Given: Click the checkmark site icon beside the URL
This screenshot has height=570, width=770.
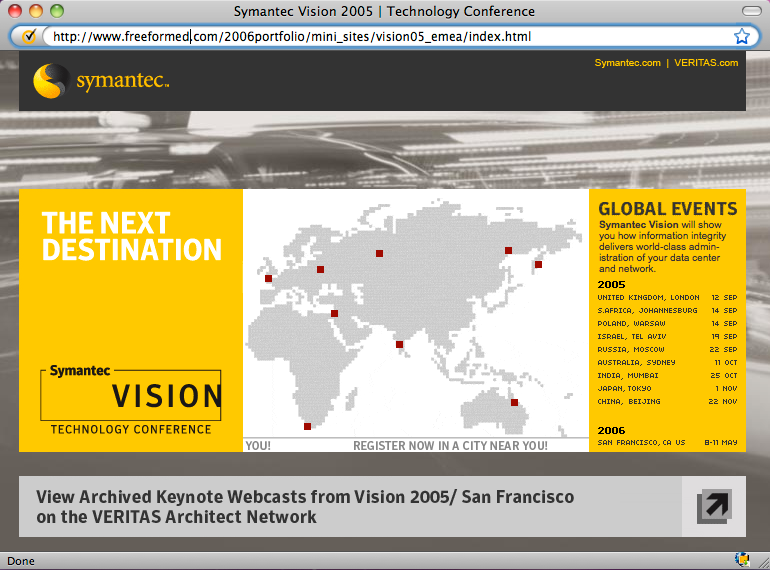Looking at the screenshot, I should [x=29, y=36].
